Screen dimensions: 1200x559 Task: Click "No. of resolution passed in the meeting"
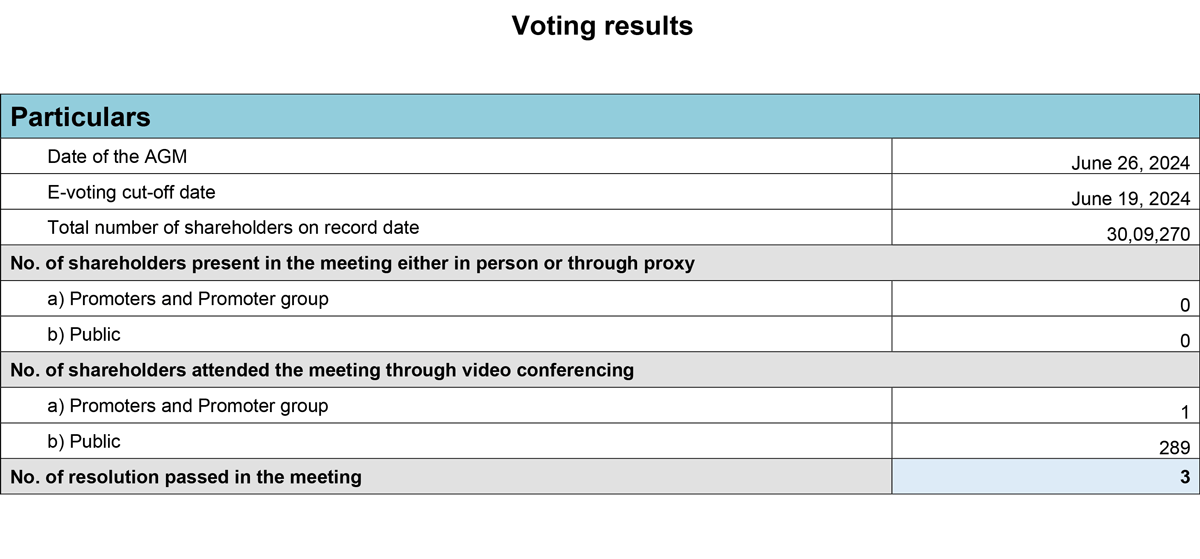[x=186, y=477]
